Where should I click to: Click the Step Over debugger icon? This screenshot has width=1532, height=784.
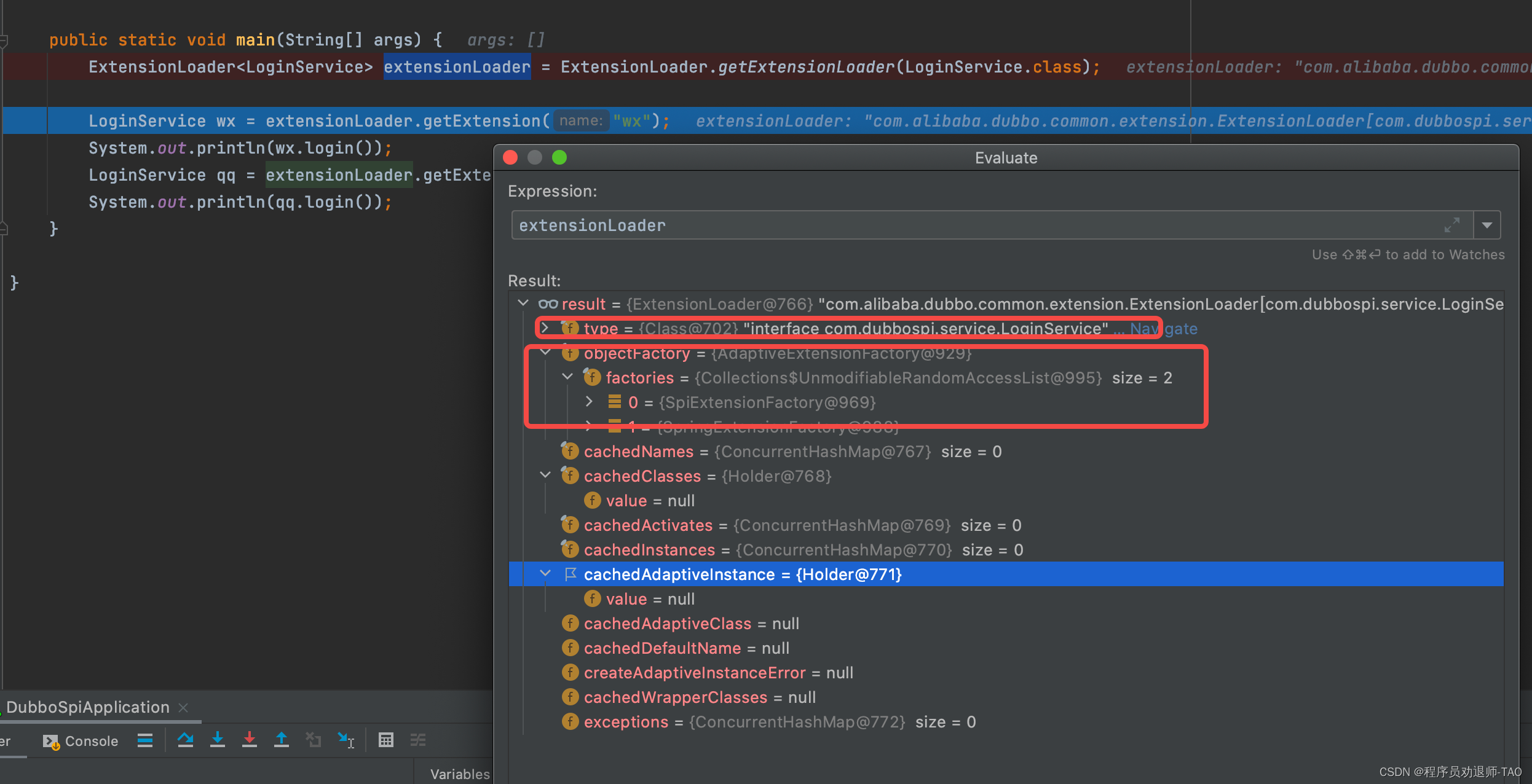click(x=185, y=740)
